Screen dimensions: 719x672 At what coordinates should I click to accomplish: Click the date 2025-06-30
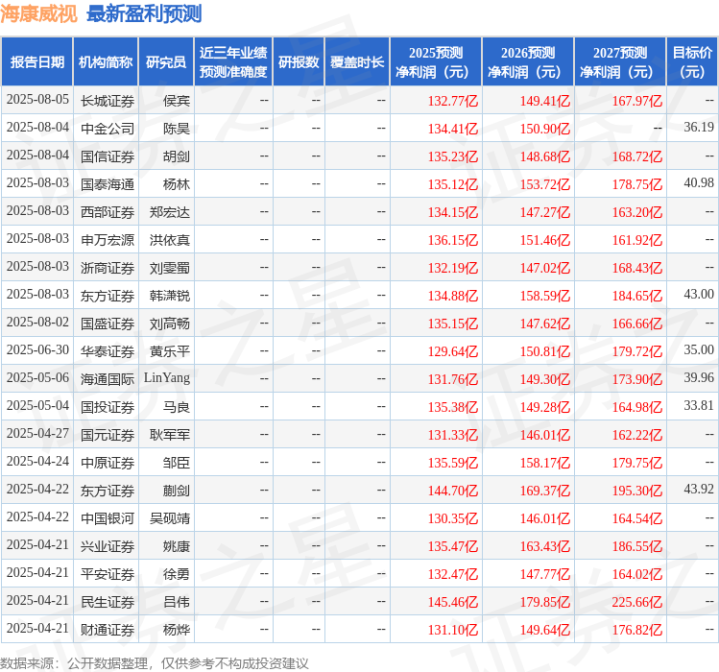click(x=38, y=350)
